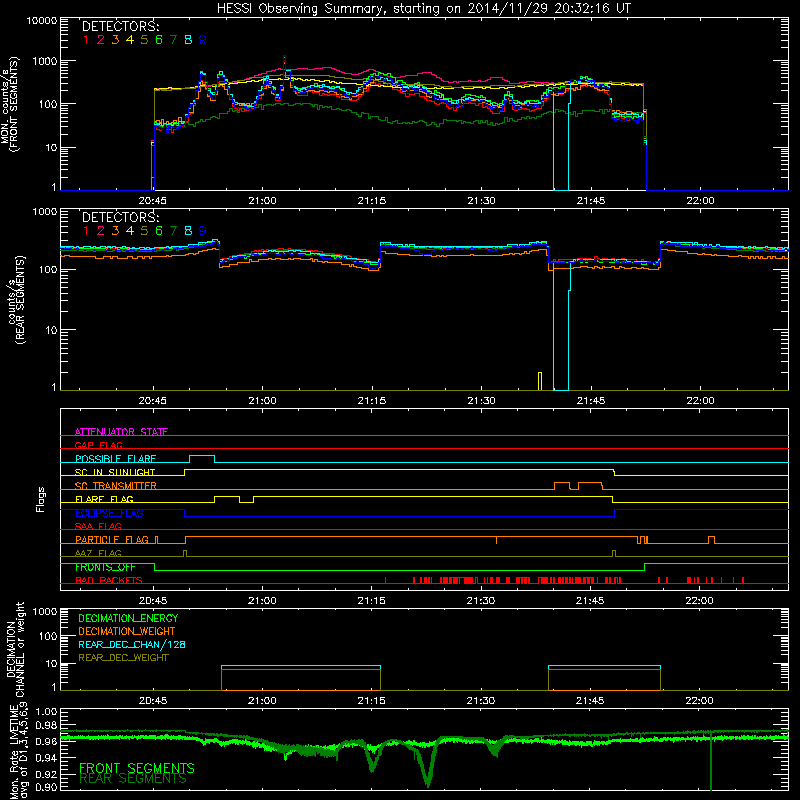Click detector 9 in front segments legend
Image resolution: width=800 pixels, height=800 pixels.
coord(203,40)
